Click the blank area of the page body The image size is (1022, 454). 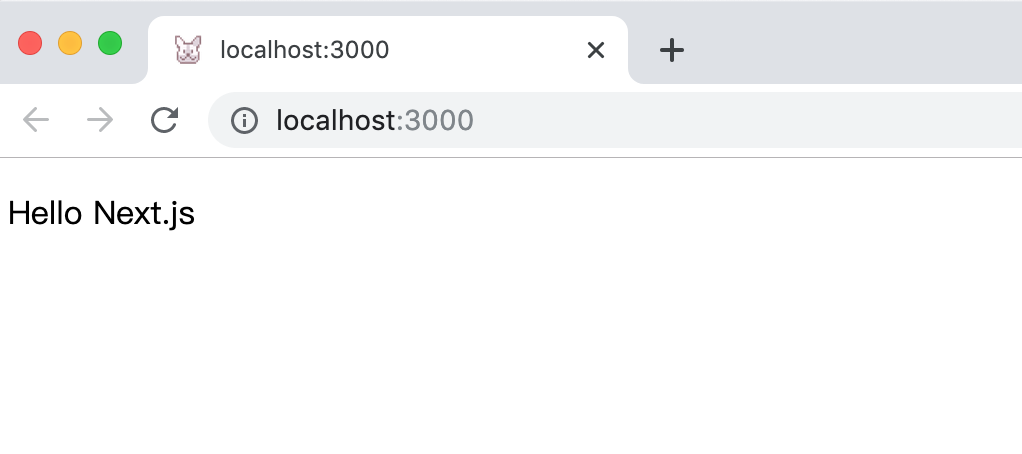coord(511,339)
